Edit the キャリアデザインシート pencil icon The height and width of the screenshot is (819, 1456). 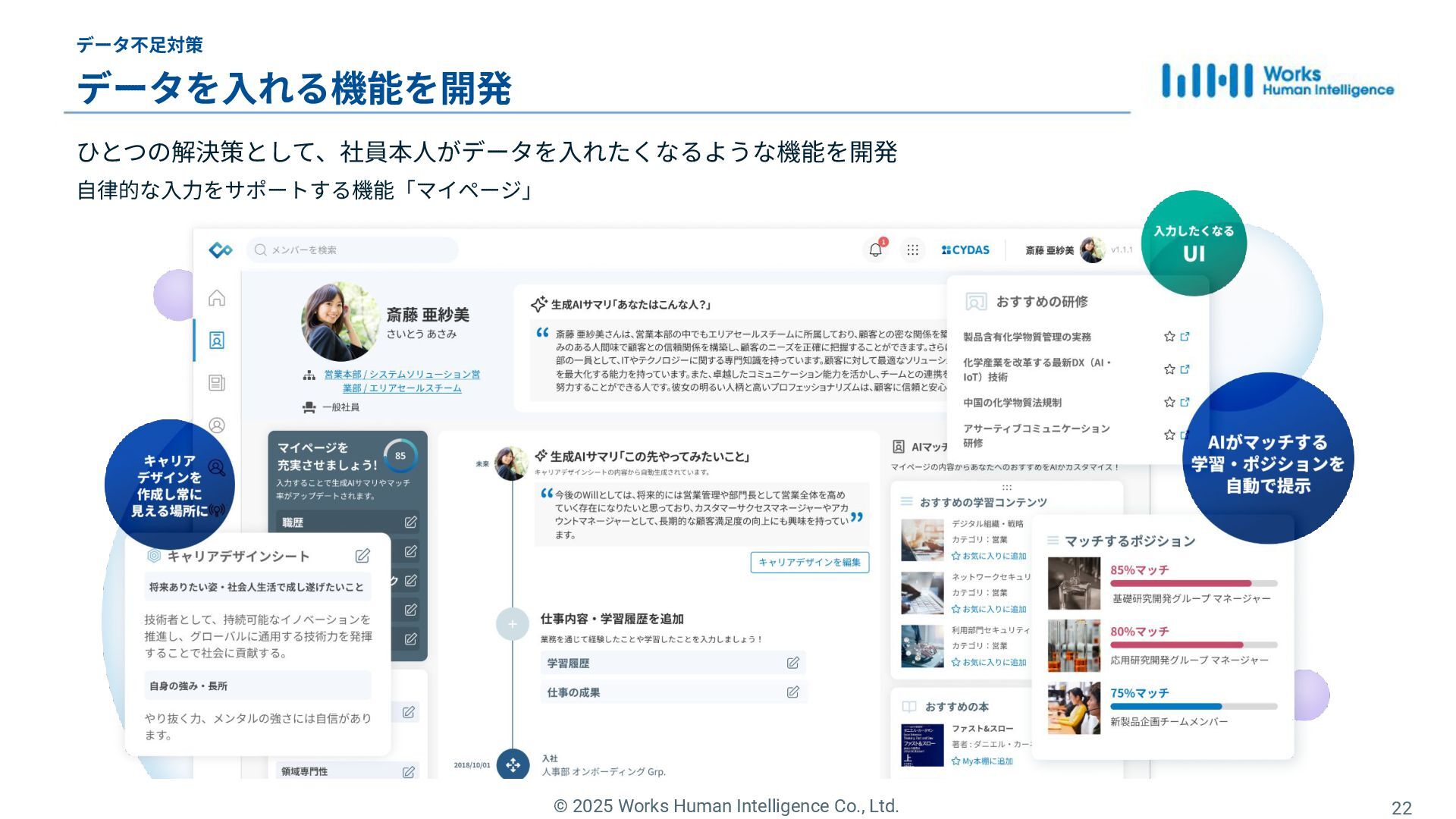[362, 556]
